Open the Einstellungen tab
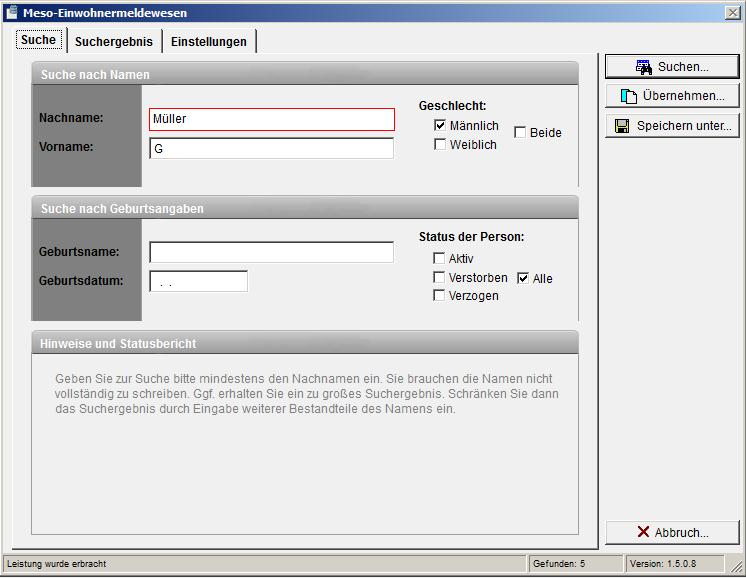This screenshot has width=746, height=578. pos(208,42)
